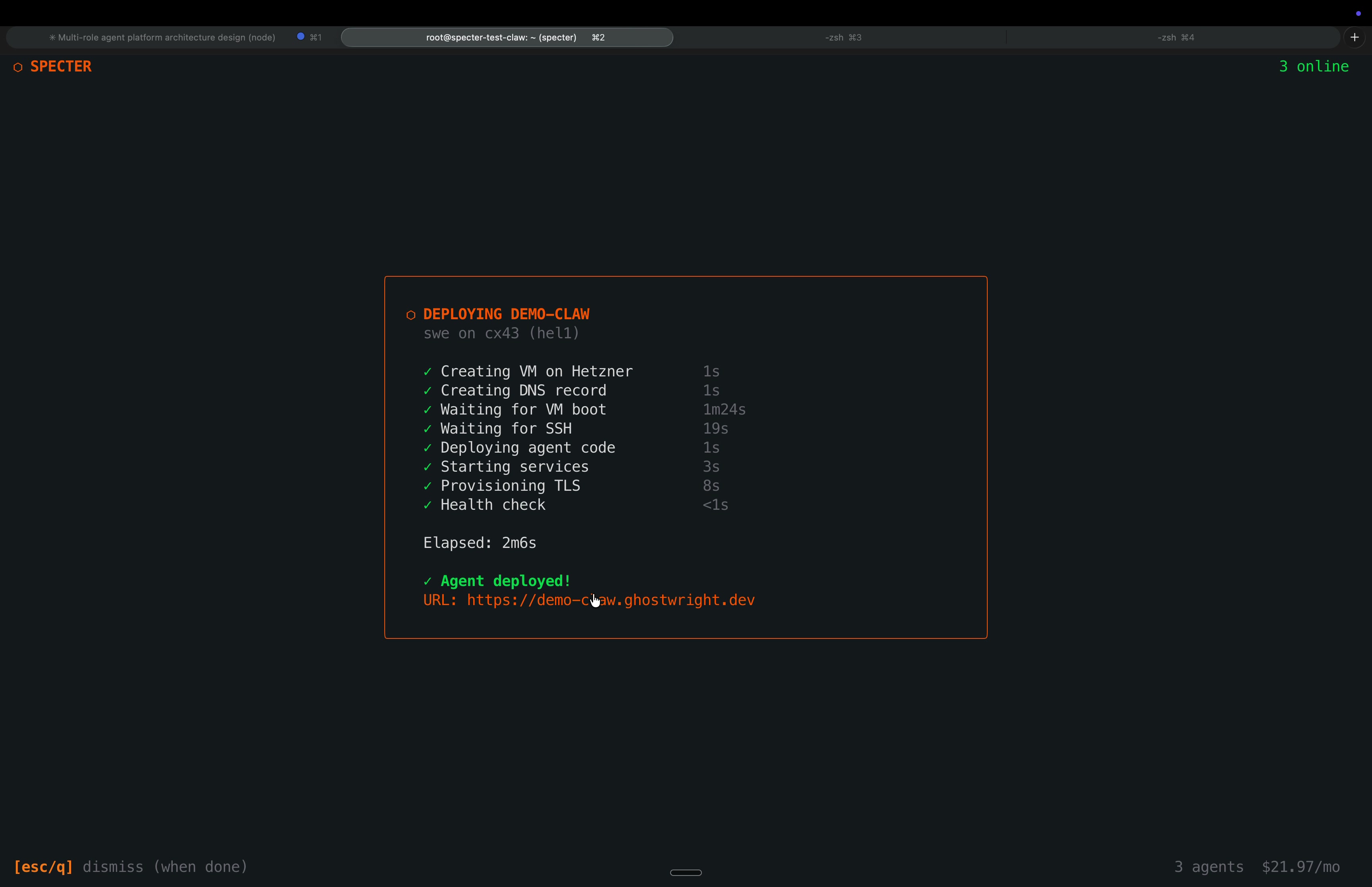Click the asterisk icon on first tab
This screenshot has height=887, width=1372.
[52, 37]
